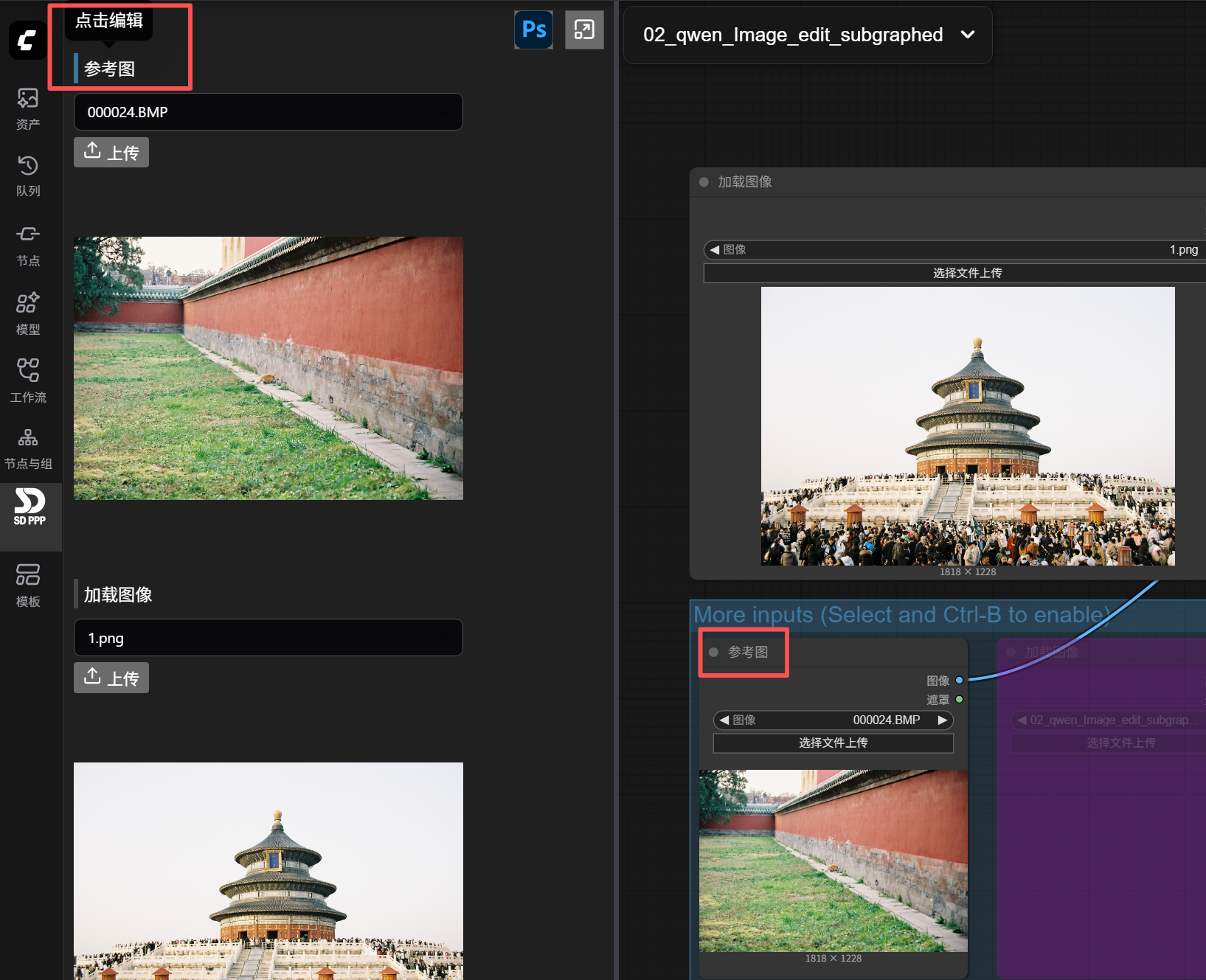
Task: Click 选择文件上传 in the 参考图 node
Action: click(x=833, y=743)
